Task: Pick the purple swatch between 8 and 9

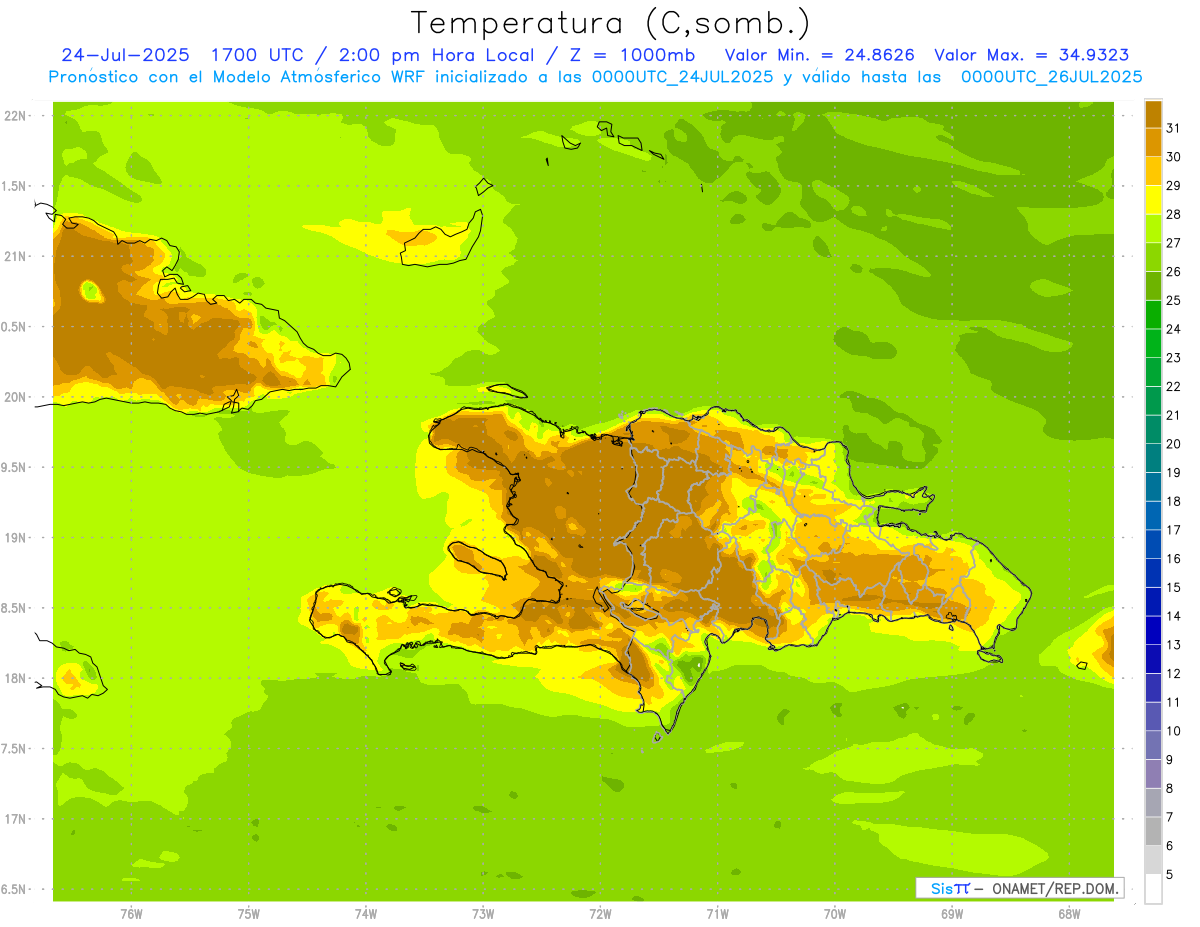Action: point(1153,774)
